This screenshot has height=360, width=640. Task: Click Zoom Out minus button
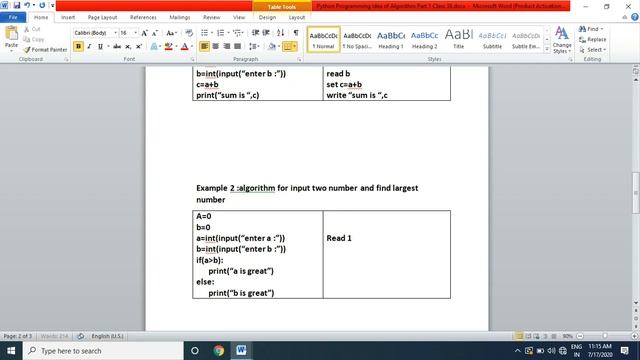click(580, 336)
